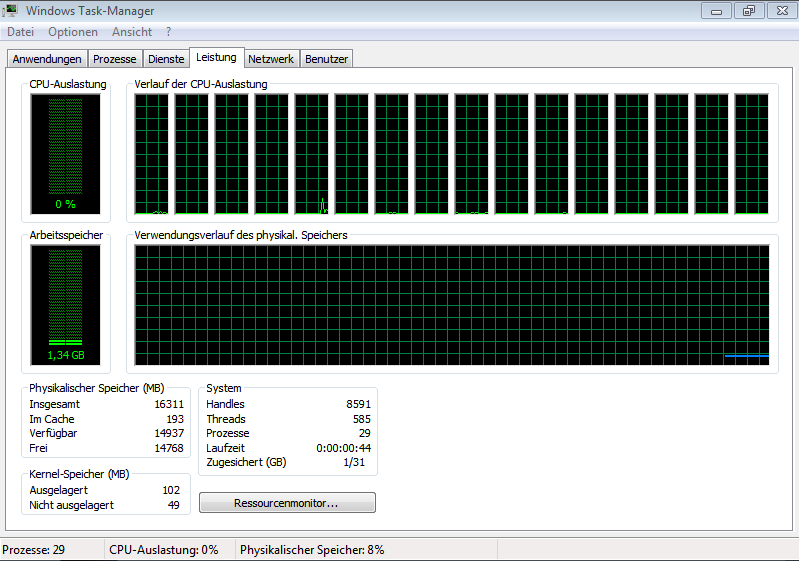
Task: Click the Task-Manager title bar icon
Action: [10, 10]
